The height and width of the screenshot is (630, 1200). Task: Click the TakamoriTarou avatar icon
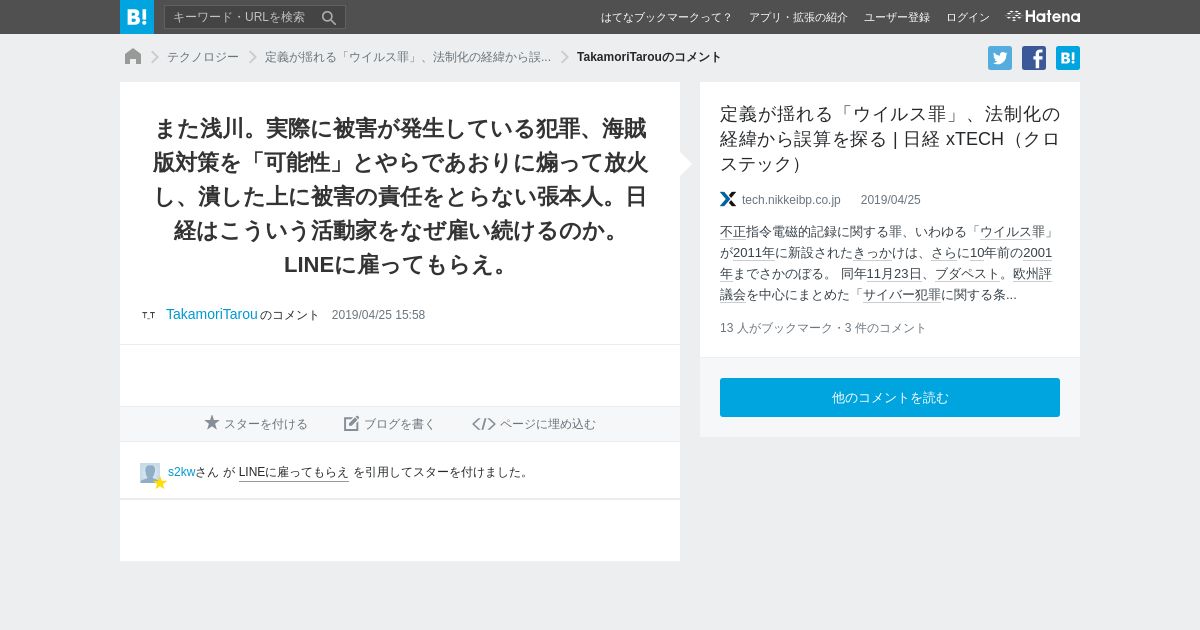[148, 315]
